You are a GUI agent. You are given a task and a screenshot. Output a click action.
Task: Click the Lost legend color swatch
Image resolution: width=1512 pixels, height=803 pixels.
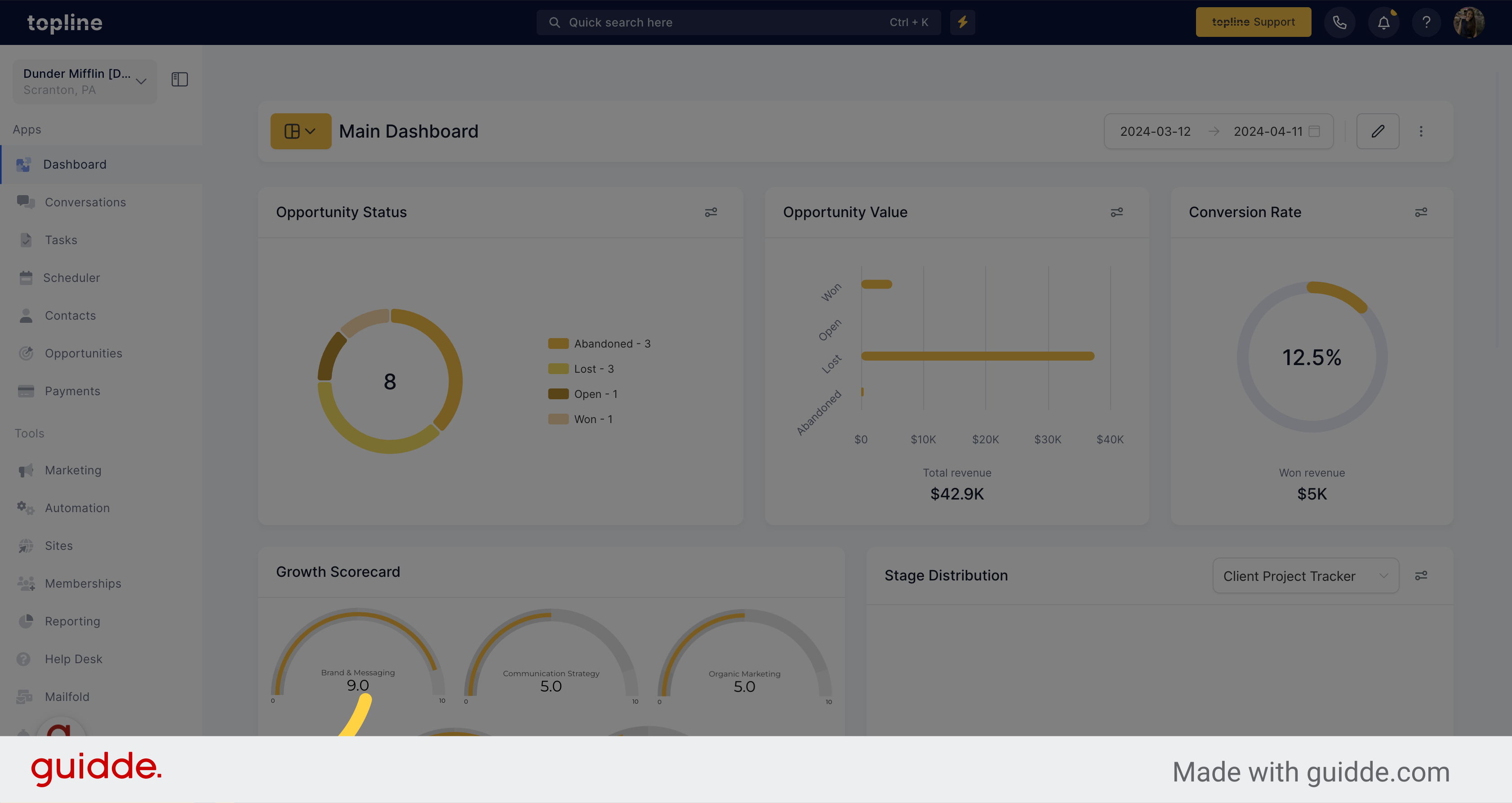[558, 369]
